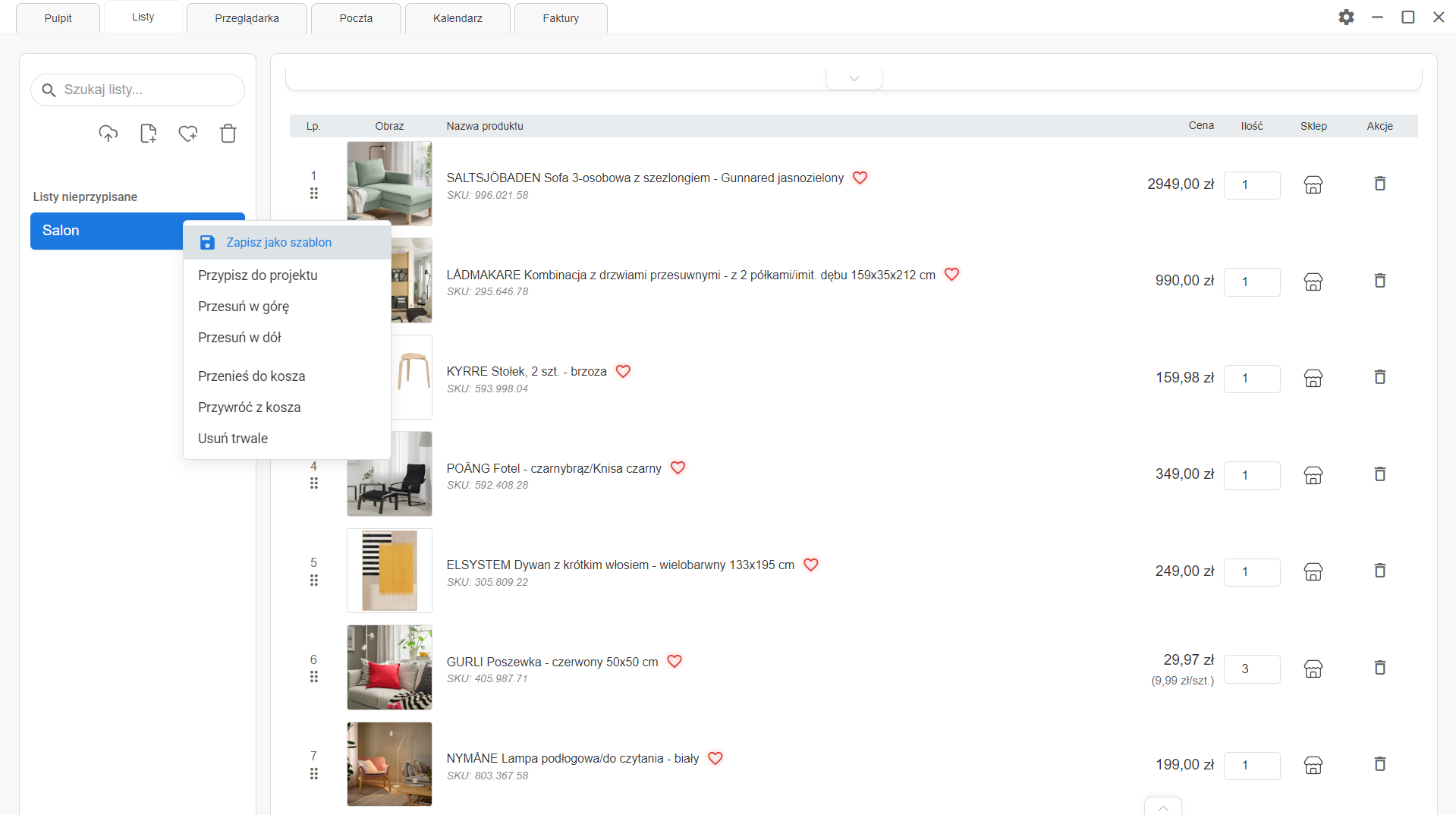The width and height of the screenshot is (1456, 815).
Task: Toggle favorite heart for KYRRE Stołek
Action: [623, 371]
